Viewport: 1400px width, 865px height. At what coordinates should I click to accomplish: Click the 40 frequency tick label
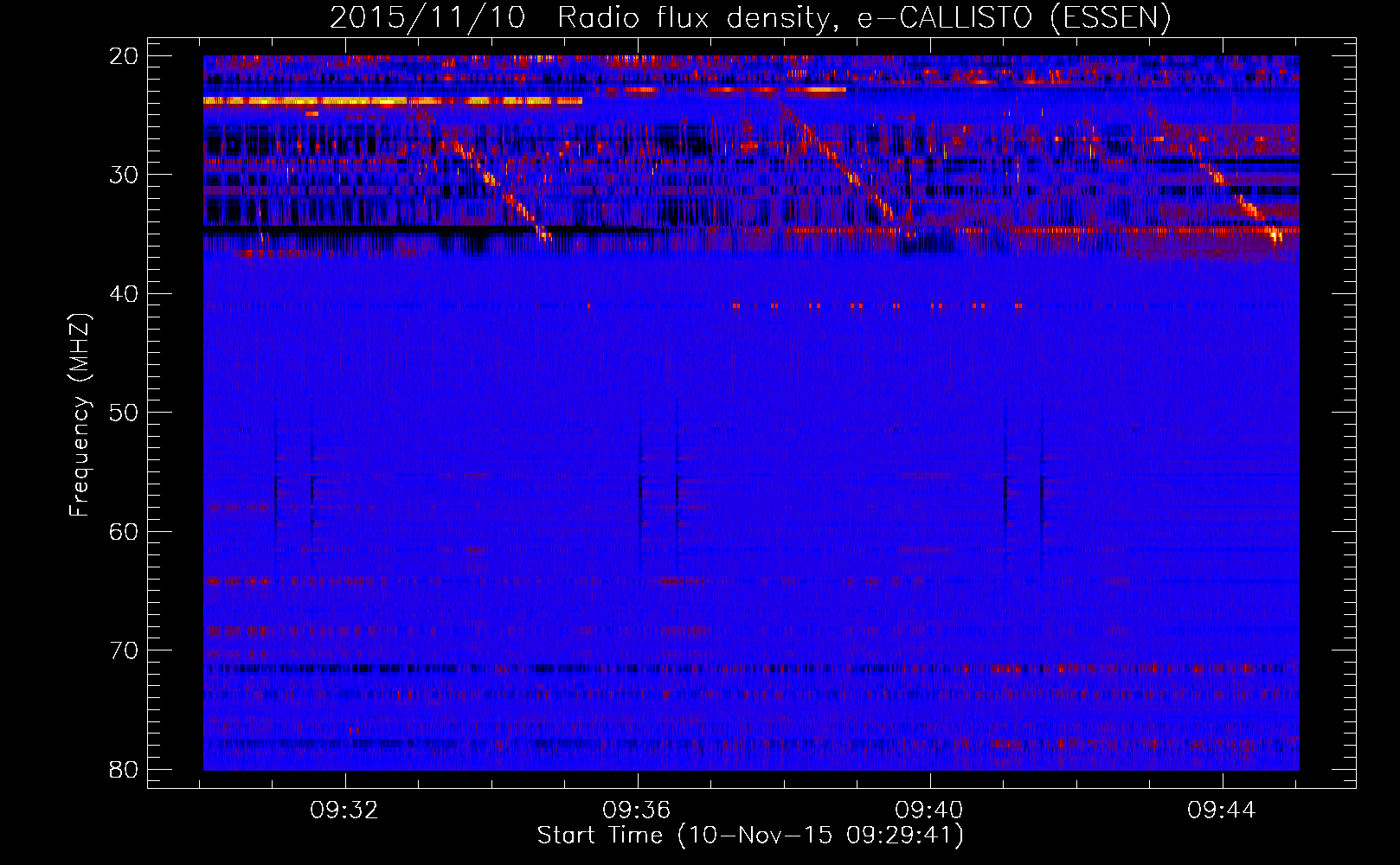coord(124,294)
